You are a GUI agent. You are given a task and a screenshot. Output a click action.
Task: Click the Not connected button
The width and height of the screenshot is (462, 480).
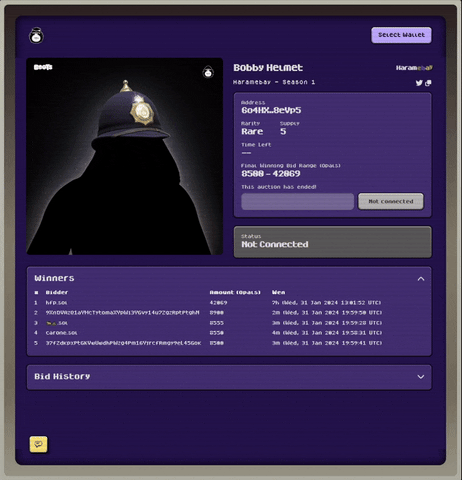[x=391, y=201]
